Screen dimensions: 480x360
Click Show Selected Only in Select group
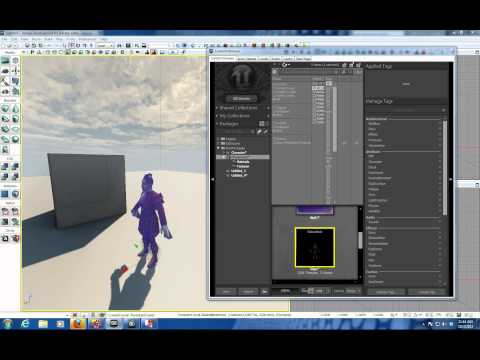(x=5, y=211)
